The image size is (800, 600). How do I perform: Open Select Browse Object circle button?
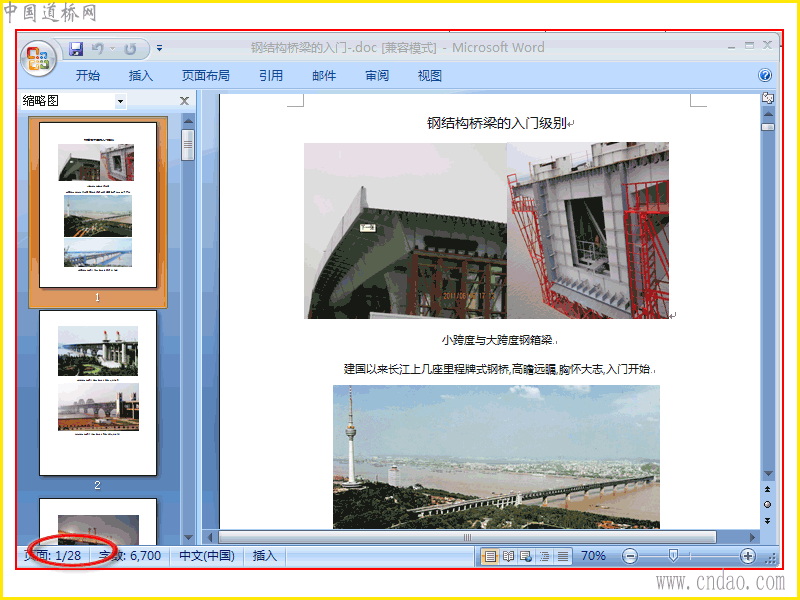[x=767, y=505]
